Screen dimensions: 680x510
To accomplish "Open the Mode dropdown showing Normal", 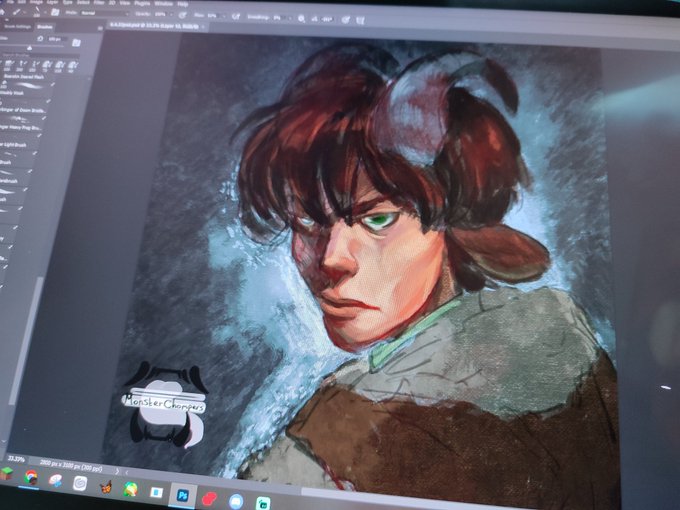I will pyautogui.click(x=103, y=13).
